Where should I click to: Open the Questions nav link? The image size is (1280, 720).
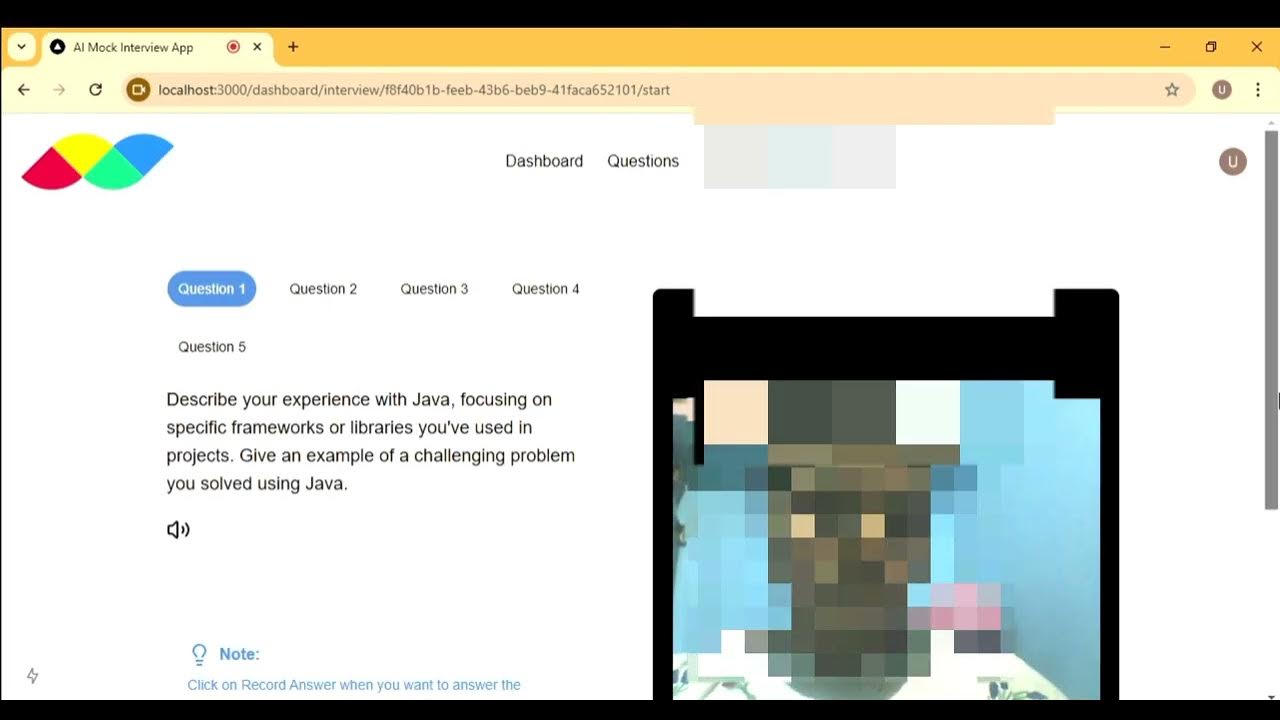pyautogui.click(x=643, y=161)
